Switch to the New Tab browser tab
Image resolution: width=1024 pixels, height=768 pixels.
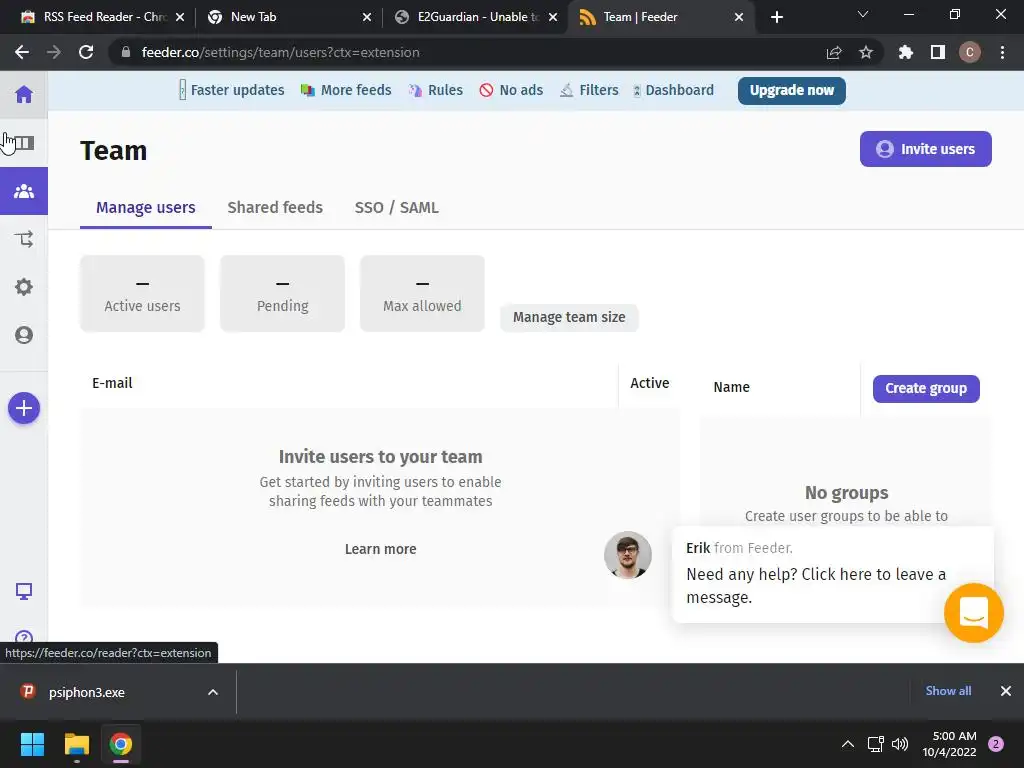click(287, 17)
